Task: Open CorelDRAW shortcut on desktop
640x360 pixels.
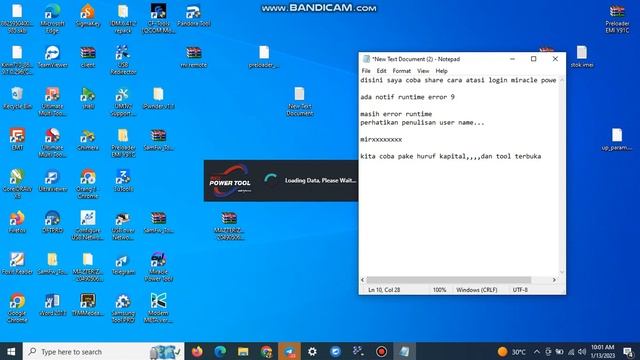Action: [17, 184]
